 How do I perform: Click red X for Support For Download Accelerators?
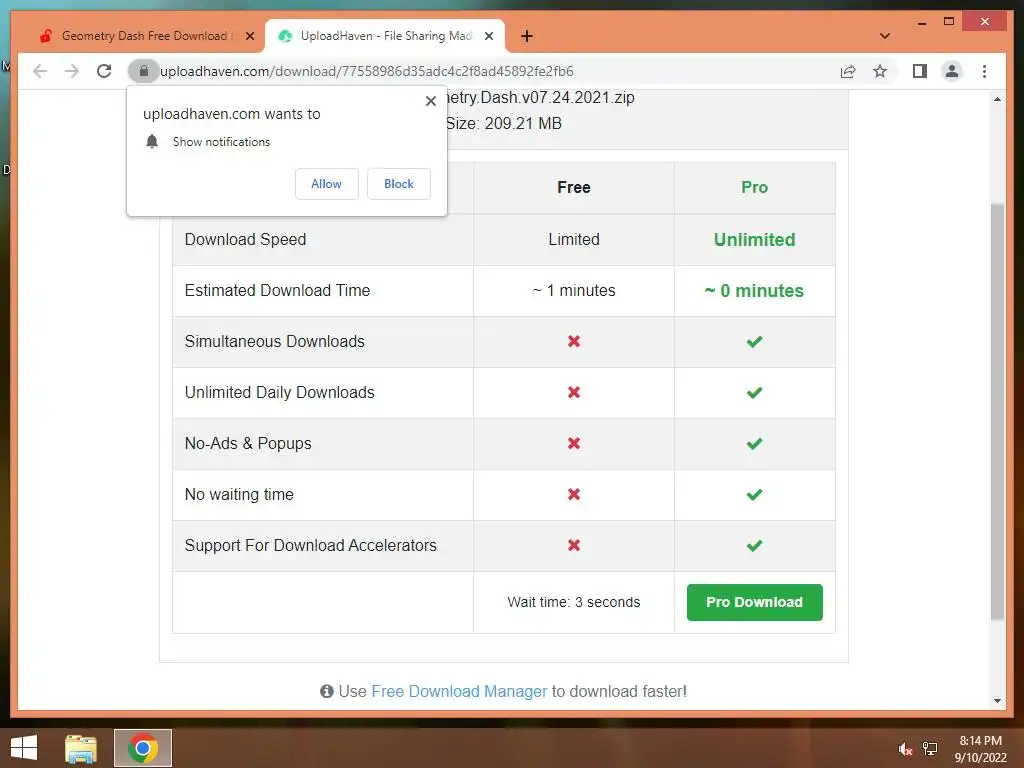574,545
